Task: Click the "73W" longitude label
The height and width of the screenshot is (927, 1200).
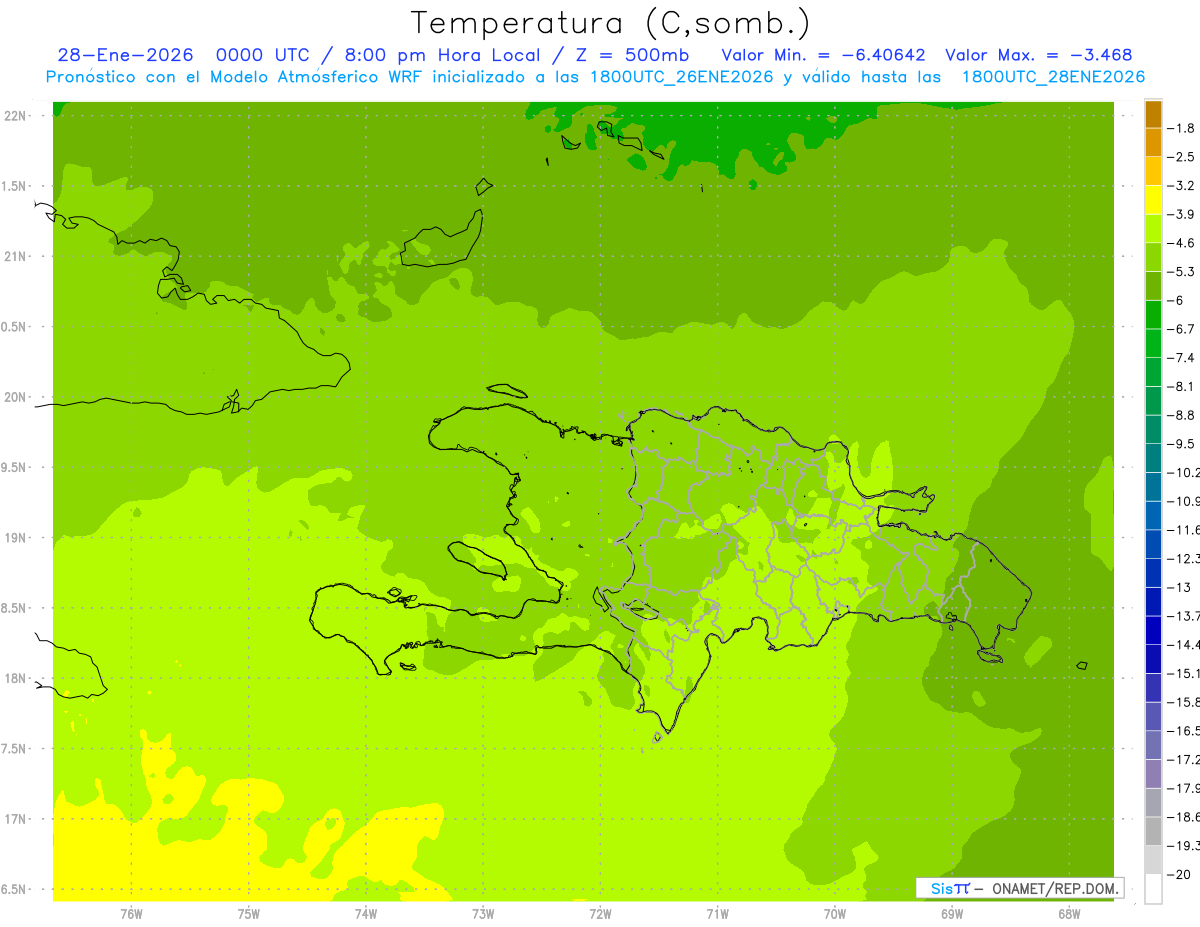Action: click(483, 914)
